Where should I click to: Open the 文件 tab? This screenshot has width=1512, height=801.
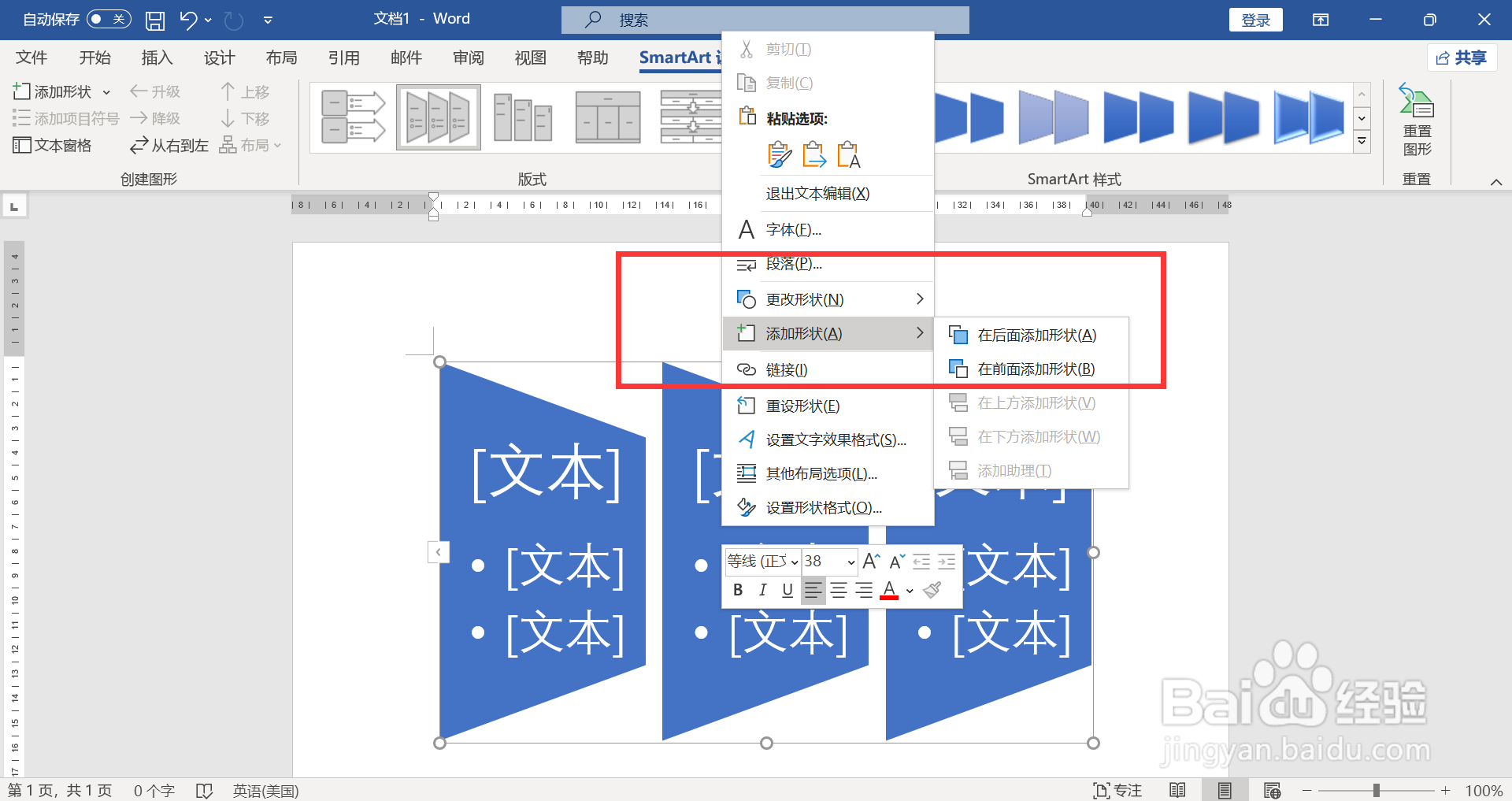[31, 57]
